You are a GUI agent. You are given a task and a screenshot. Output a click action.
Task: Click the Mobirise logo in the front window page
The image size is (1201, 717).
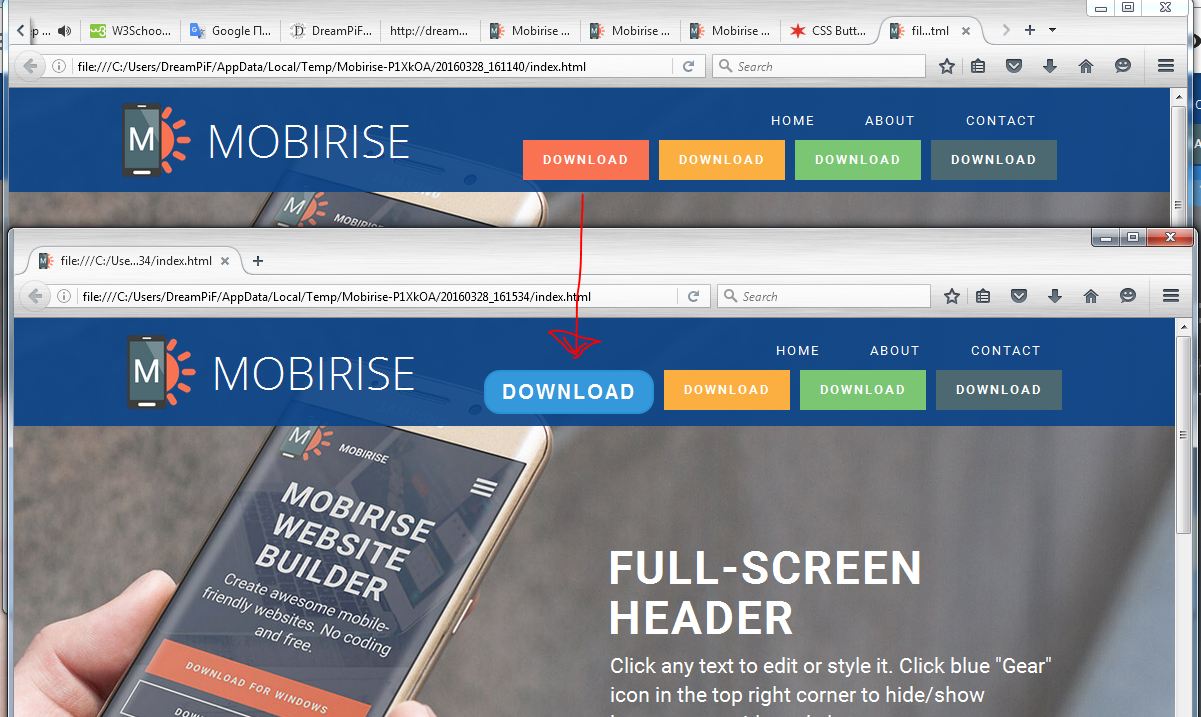[x=270, y=372]
